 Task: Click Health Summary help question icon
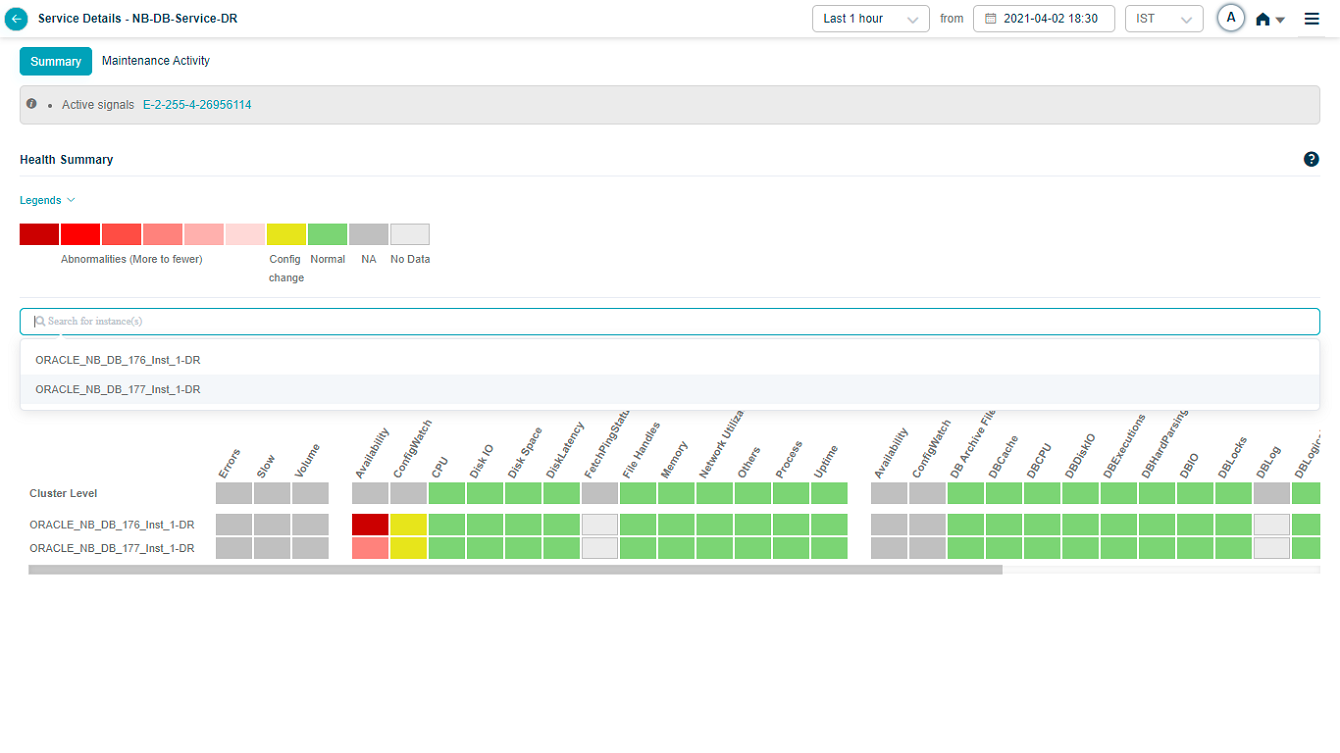1311,159
